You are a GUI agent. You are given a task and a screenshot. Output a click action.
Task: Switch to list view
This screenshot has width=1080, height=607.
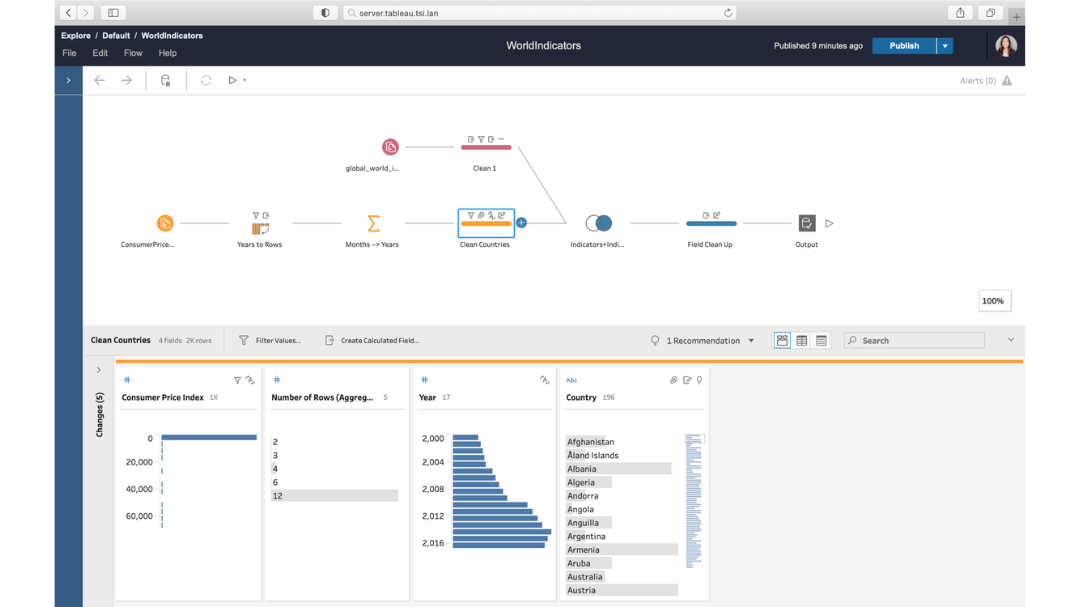pyautogui.click(x=821, y=340)
